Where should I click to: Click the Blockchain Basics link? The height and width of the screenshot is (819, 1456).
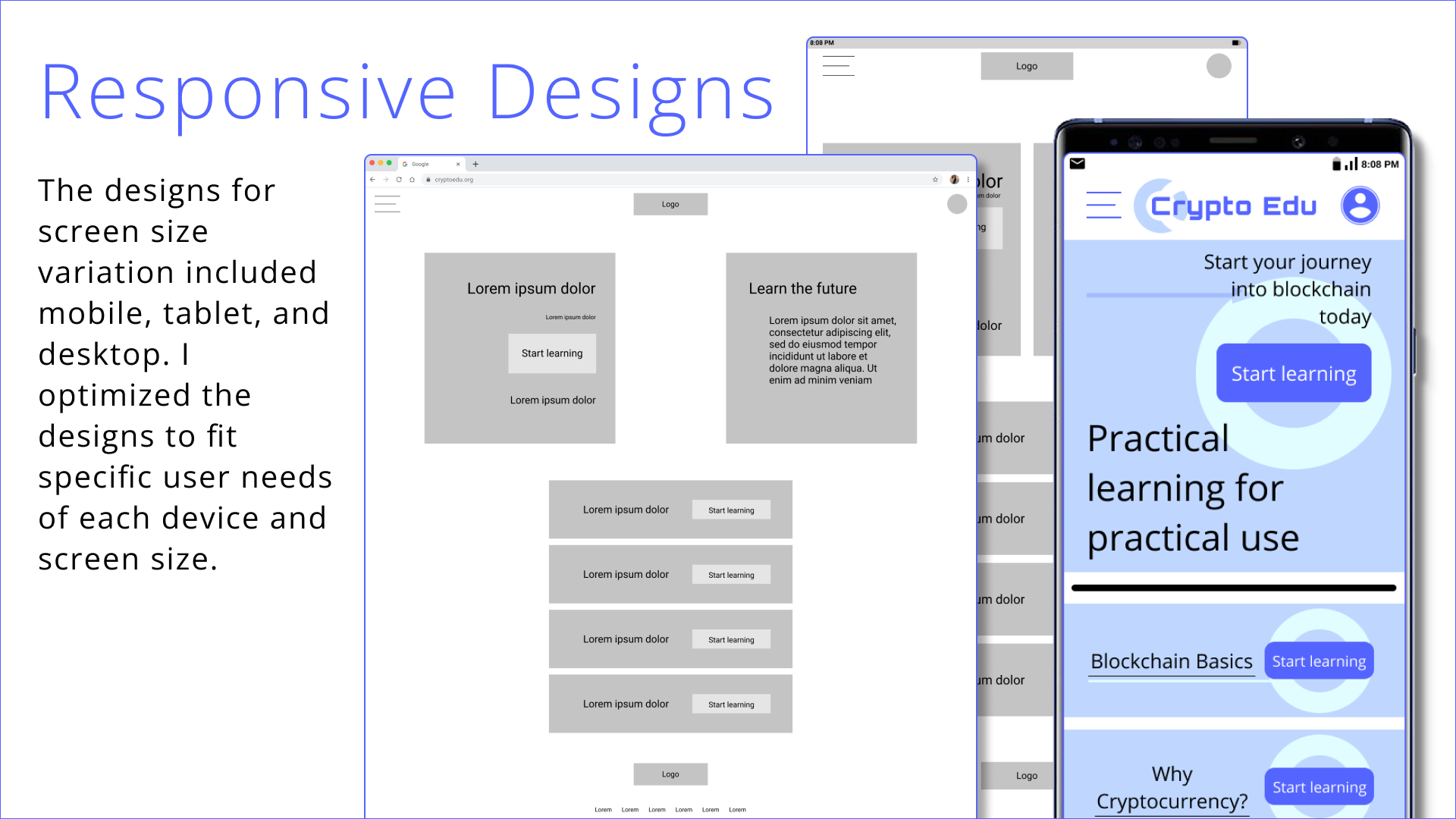(1171, 661)
